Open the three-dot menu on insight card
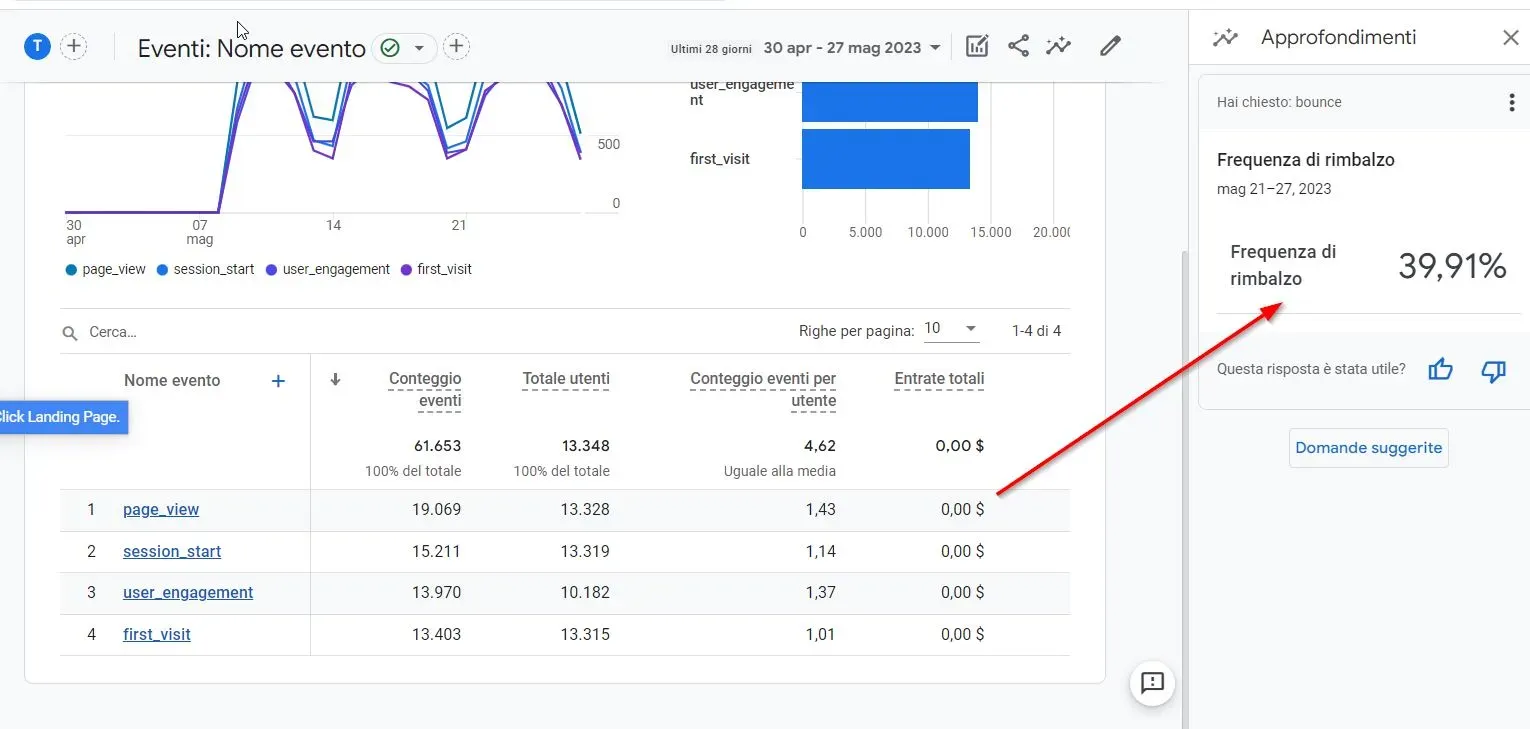Image resolution: width=1530 pixels, height=729 pixels. pyautogui.click(x=1511, y=103)
